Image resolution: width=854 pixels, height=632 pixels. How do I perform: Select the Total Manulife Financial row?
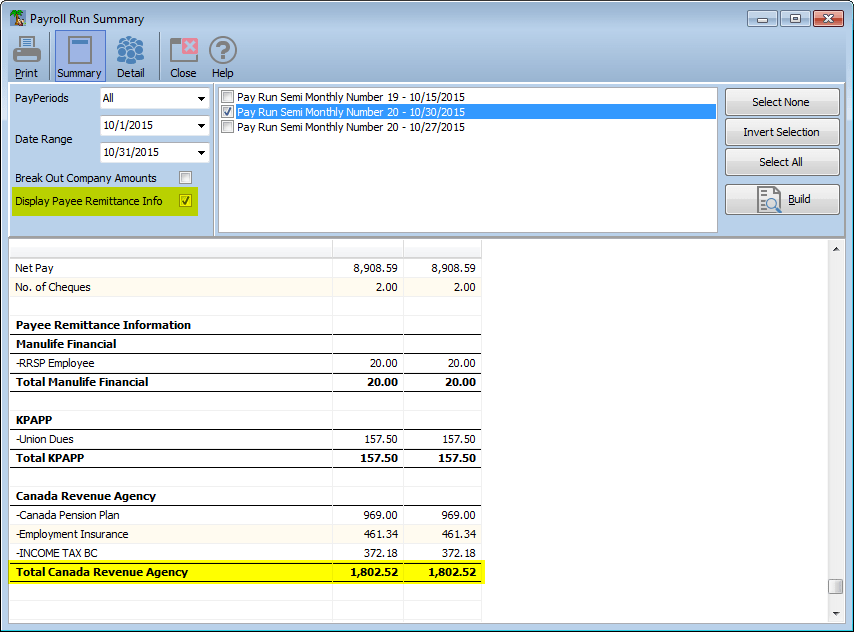point(245,382)
